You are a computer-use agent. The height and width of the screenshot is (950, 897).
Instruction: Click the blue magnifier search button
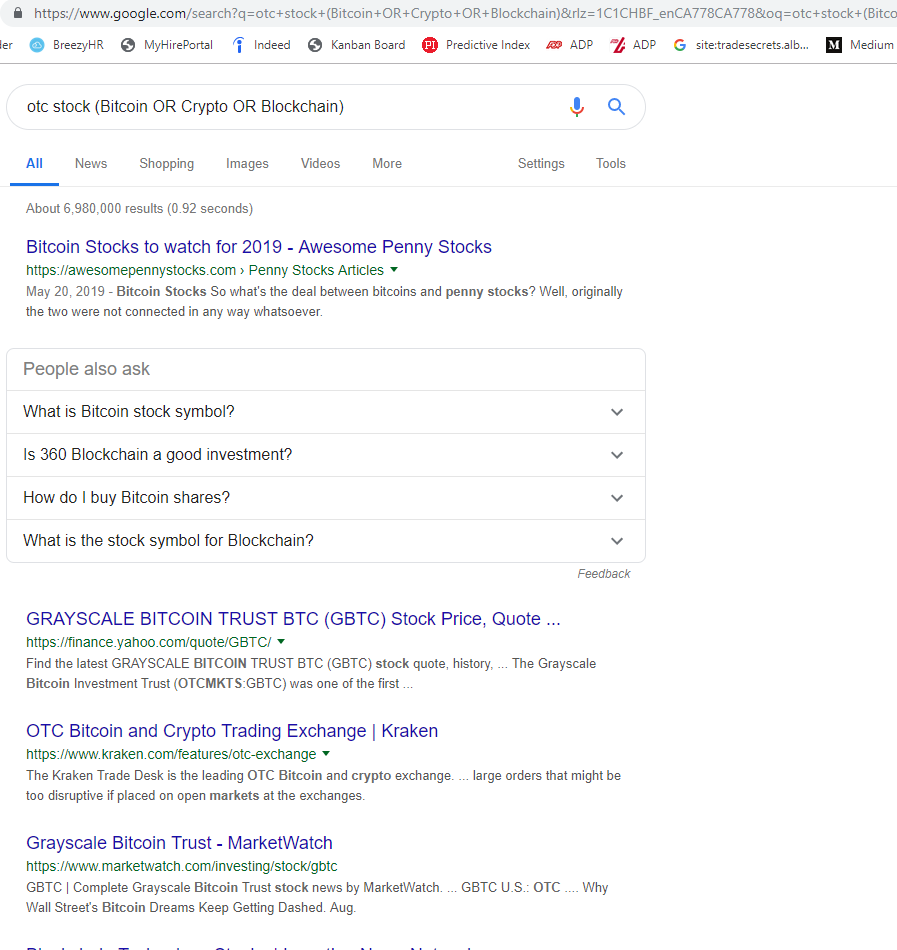pos(617,107)
